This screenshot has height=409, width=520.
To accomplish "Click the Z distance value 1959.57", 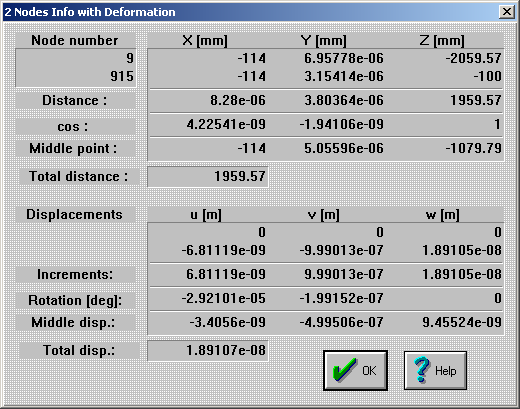I will 476,100.
